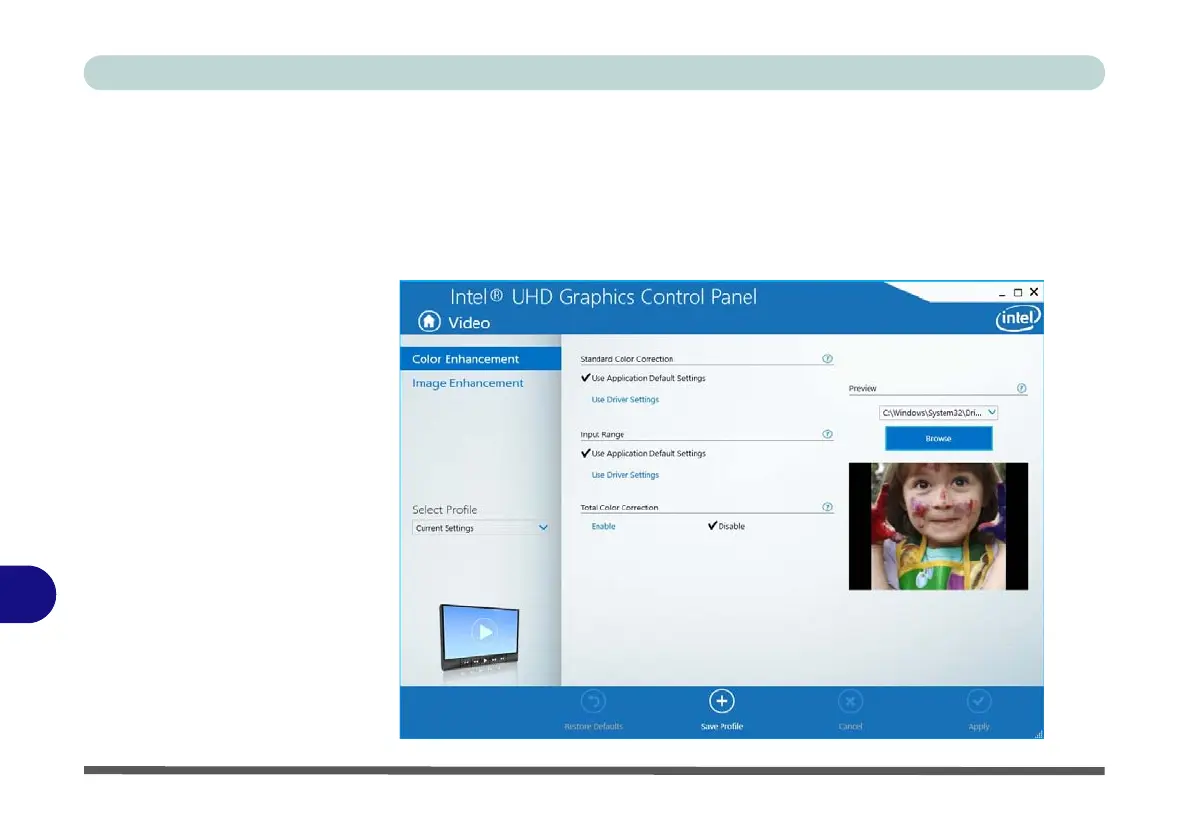Open the Select Profile dropdown
The height and width of the screenshot is (838, 1190).
pos(481,528)
